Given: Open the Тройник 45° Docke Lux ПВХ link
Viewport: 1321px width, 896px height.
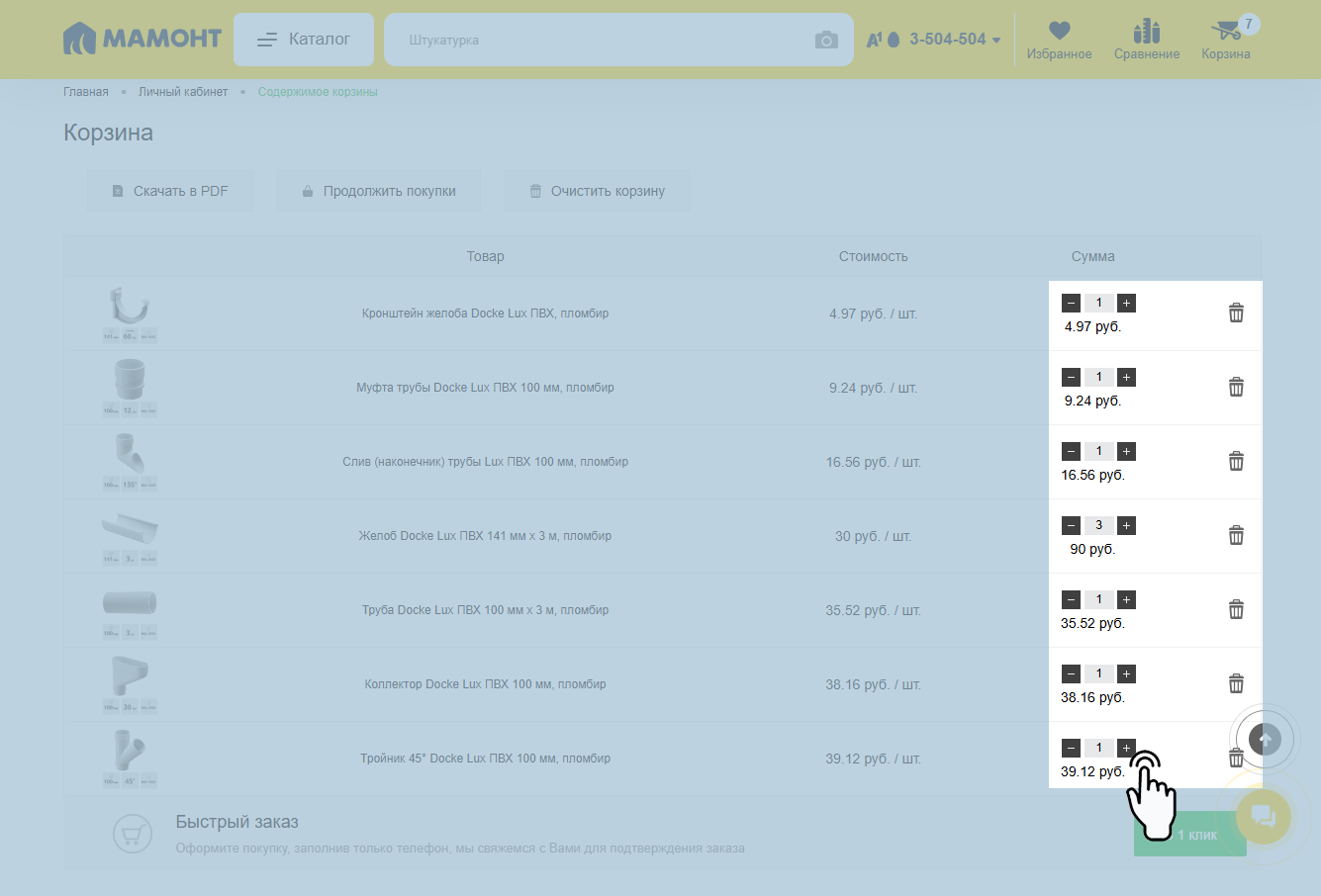Looking at the screenshot, I should tap(485, 759).
